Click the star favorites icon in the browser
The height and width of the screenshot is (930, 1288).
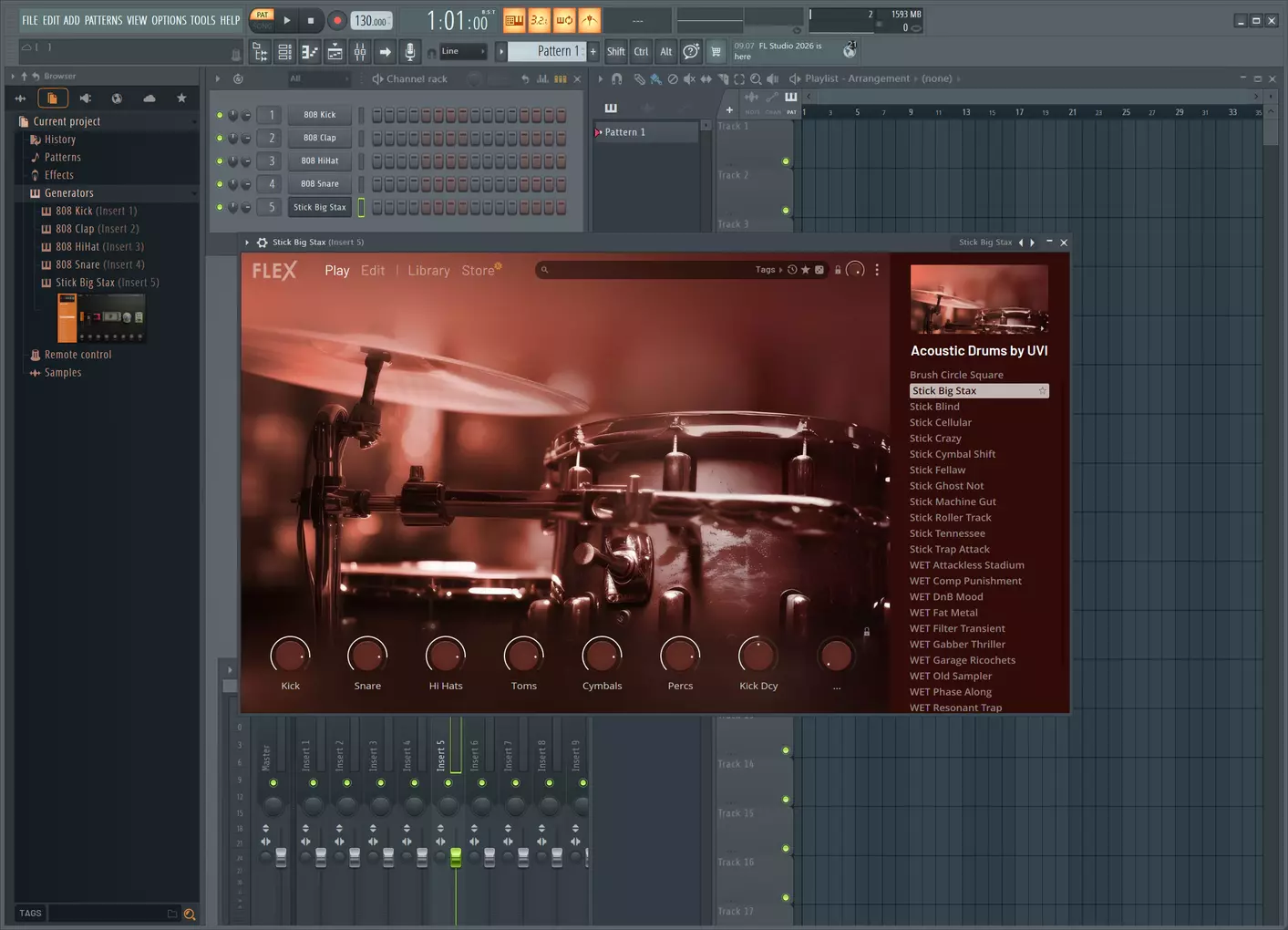coord(181,98)
